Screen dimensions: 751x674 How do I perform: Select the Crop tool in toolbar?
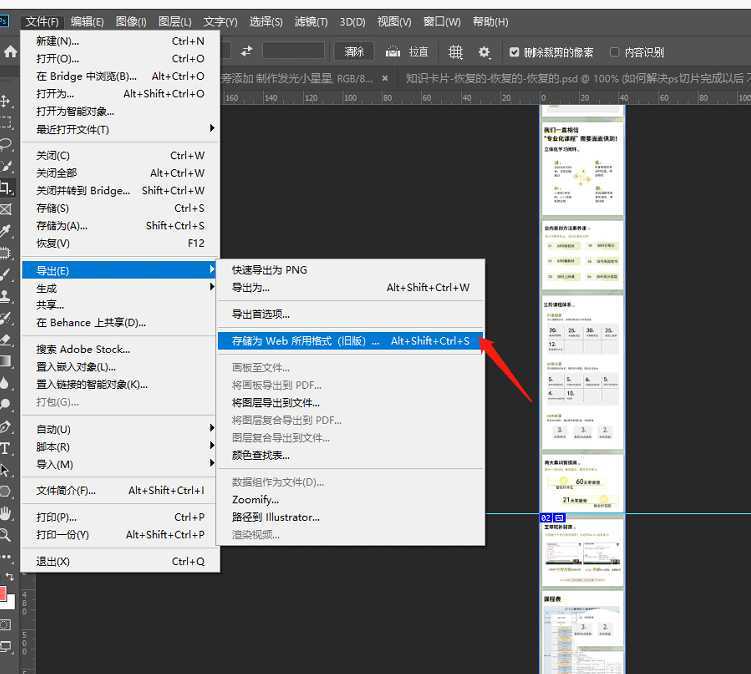pos(6,188)
